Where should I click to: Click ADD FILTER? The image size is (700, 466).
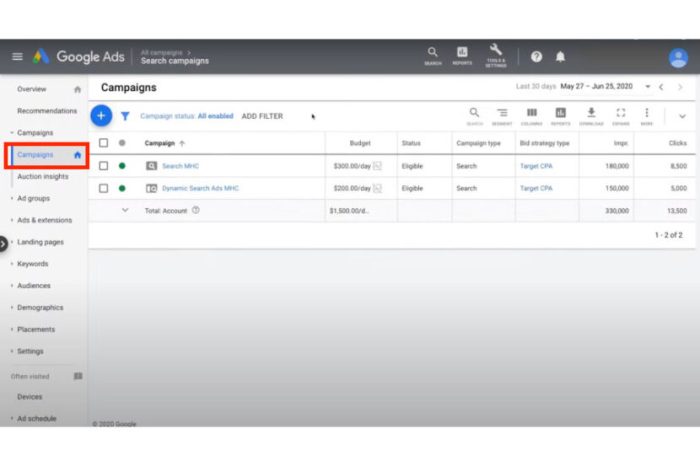[x=262, y=116]
